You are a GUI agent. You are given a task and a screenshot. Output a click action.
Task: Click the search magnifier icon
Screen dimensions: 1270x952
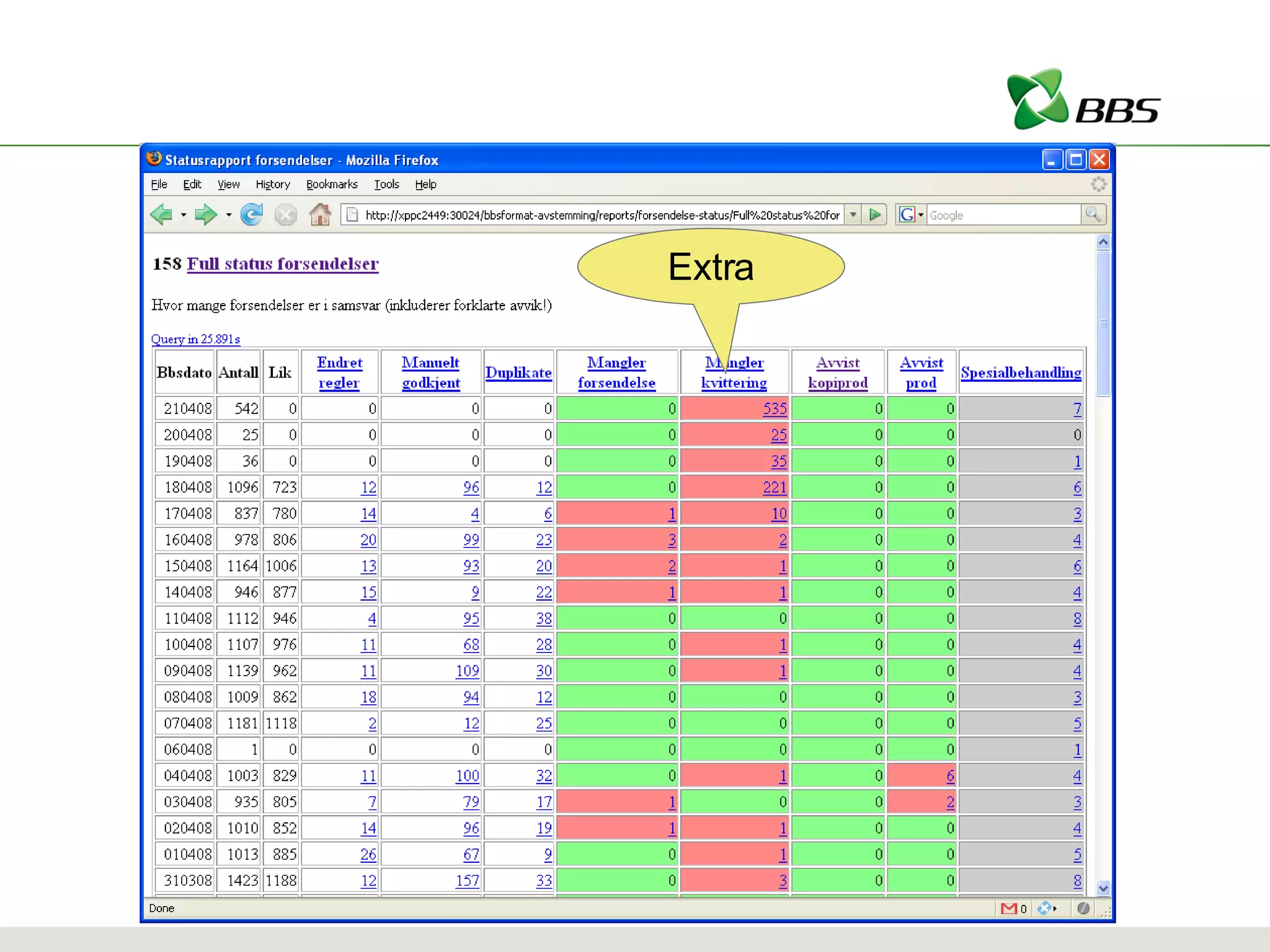(x=1093, y=215)
